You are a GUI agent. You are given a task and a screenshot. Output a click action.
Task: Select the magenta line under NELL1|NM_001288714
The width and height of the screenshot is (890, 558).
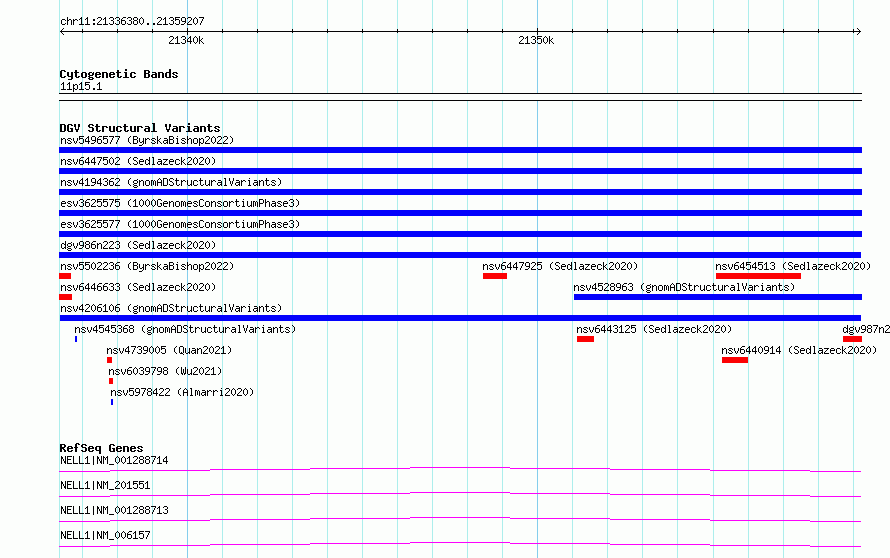pyautogui.click(x=460, y=469)
